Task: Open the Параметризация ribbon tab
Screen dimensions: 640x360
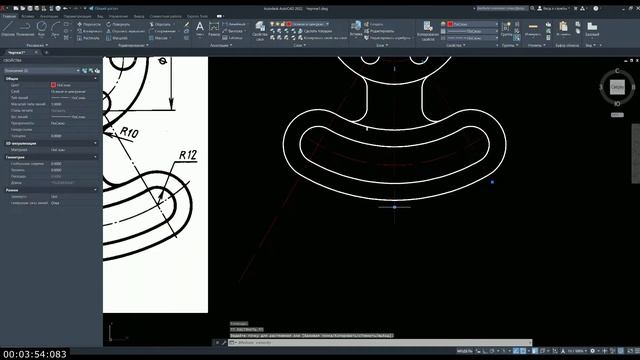Action: point(77,16)
